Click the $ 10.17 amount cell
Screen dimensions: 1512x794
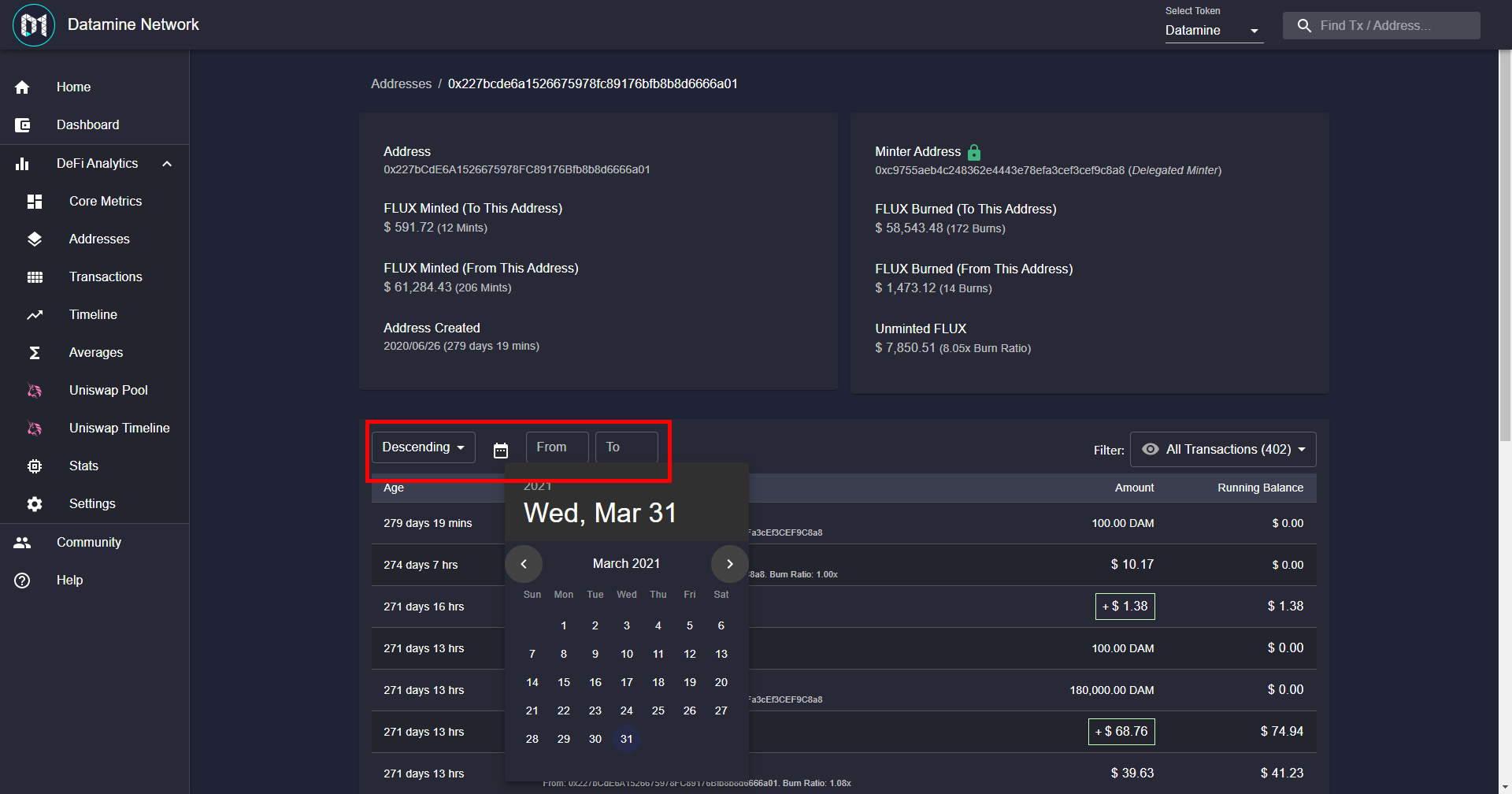1132,565
